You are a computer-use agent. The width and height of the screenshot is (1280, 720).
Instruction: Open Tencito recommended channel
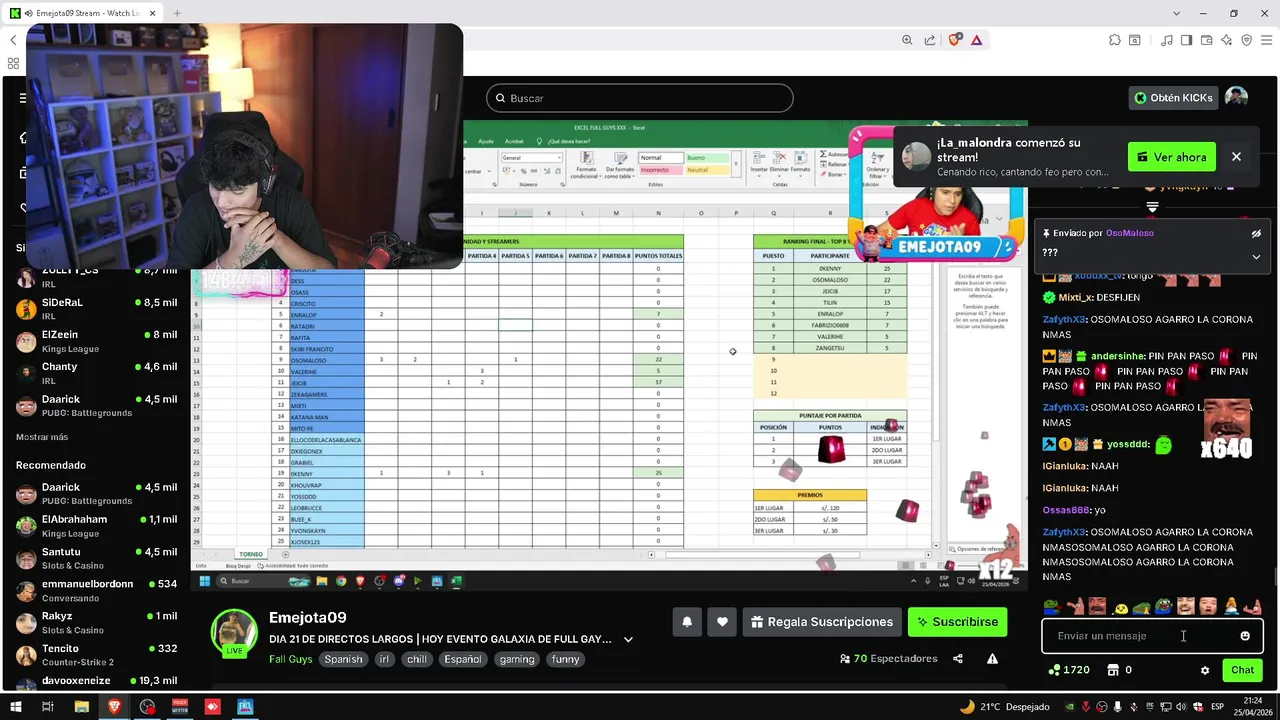pos(97,655)
